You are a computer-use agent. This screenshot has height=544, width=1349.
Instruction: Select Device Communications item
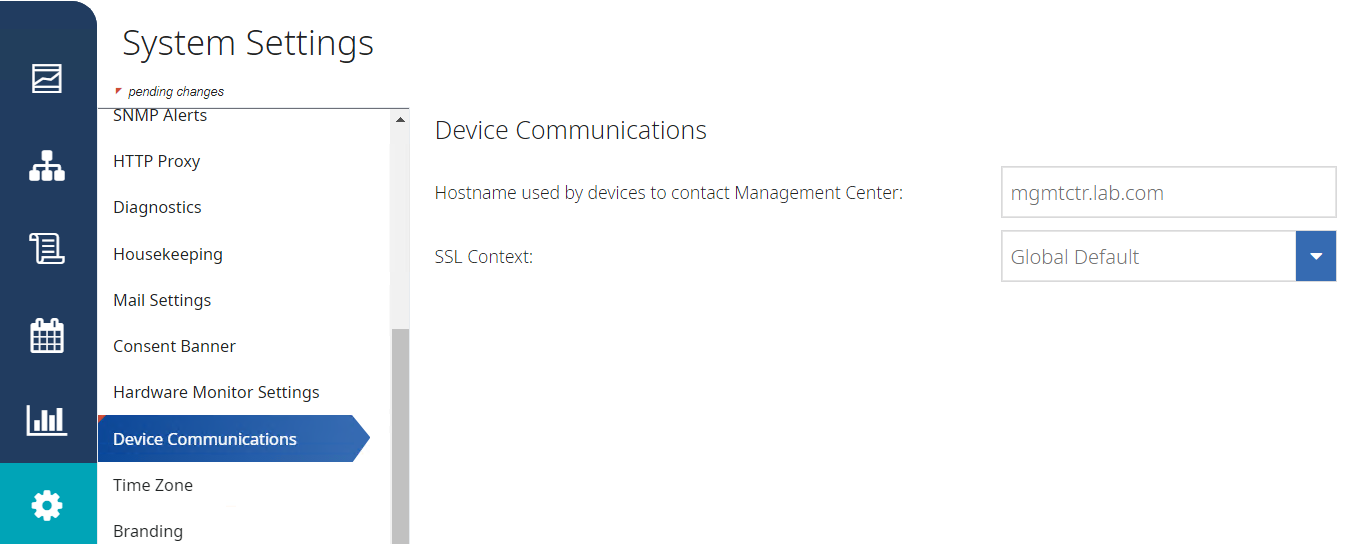[205, 439]
